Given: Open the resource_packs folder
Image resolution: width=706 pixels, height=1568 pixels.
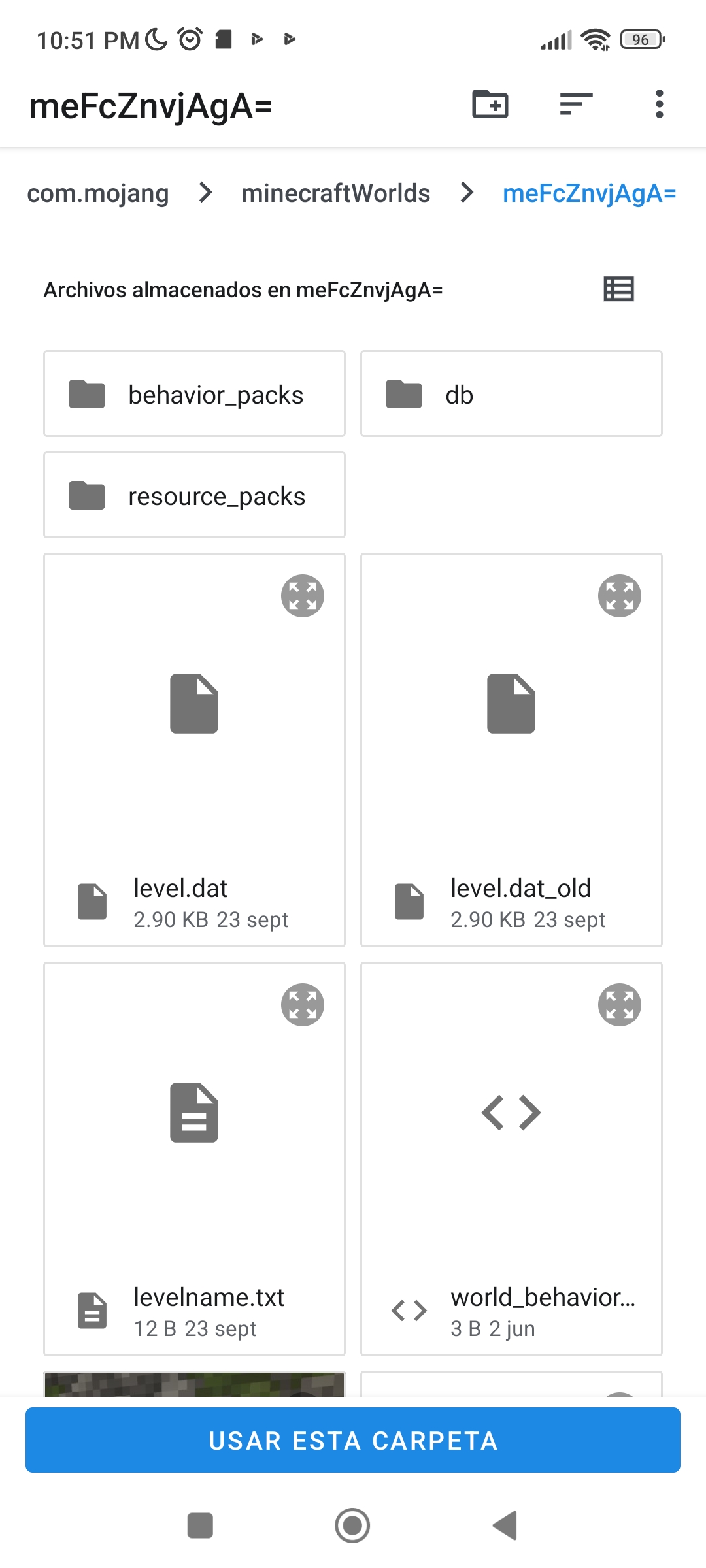Looking at the screenshot, I should [x=194, y=495].
